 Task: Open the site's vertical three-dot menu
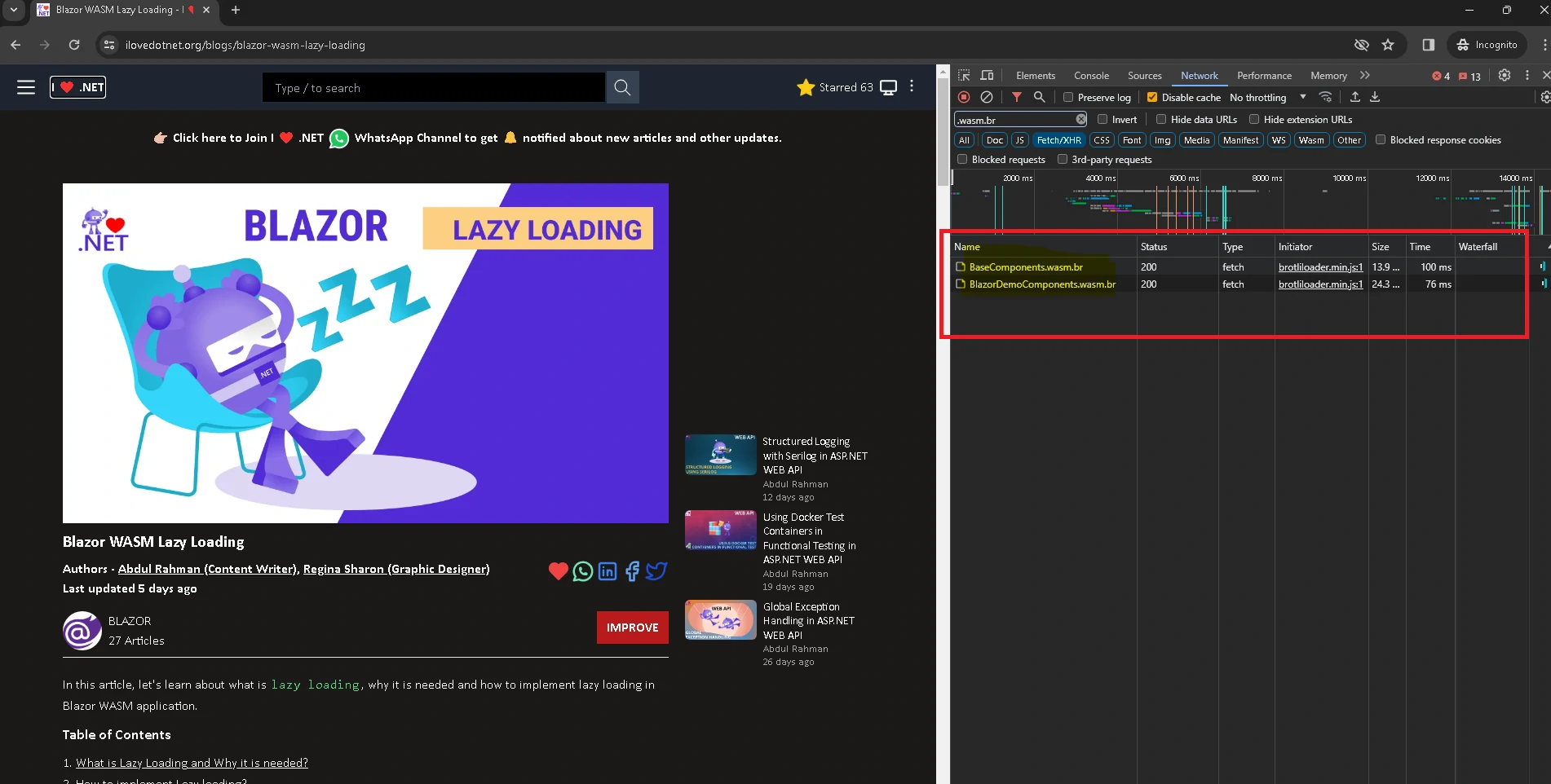(912, 86)
